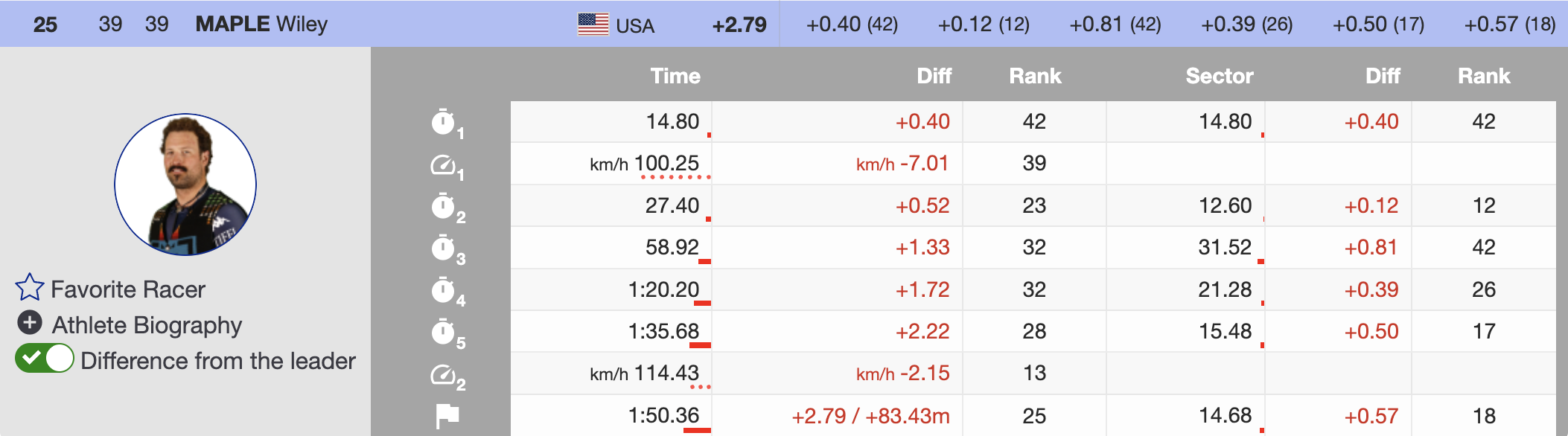
Task: Open the Athlete Biography link
Action: (x=147, y=325)
